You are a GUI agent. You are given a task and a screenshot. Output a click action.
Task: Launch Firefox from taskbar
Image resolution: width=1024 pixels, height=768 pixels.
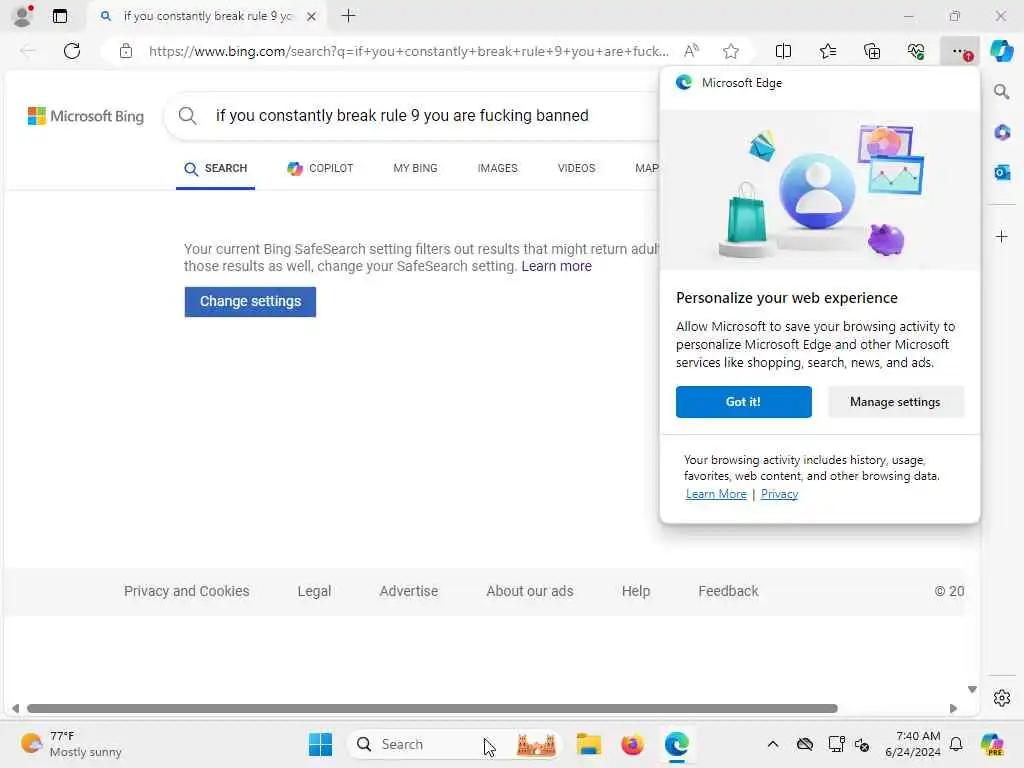pyautogui.click(x=632, y=744)
